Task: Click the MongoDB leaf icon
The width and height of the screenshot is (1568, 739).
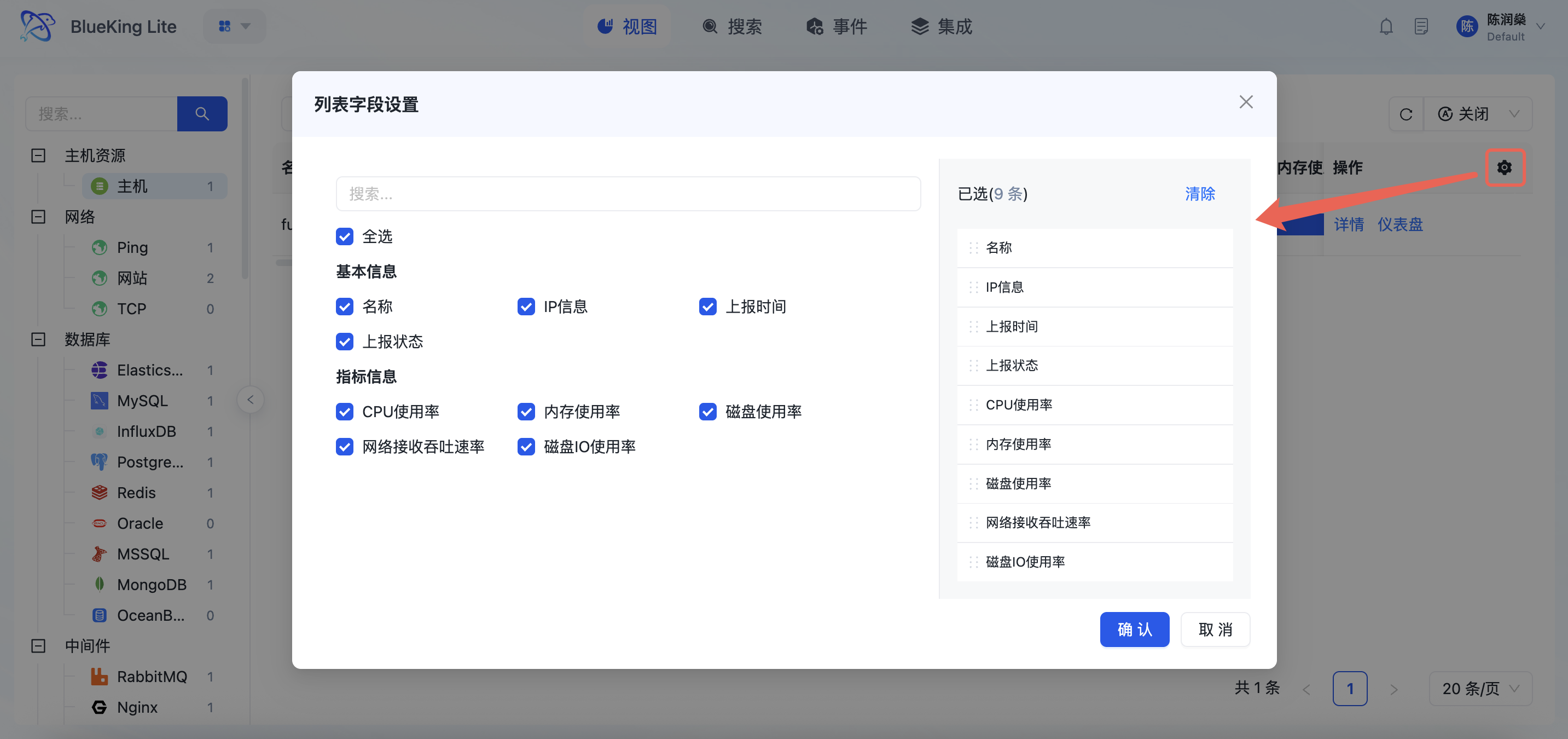Action: [99, 584]
